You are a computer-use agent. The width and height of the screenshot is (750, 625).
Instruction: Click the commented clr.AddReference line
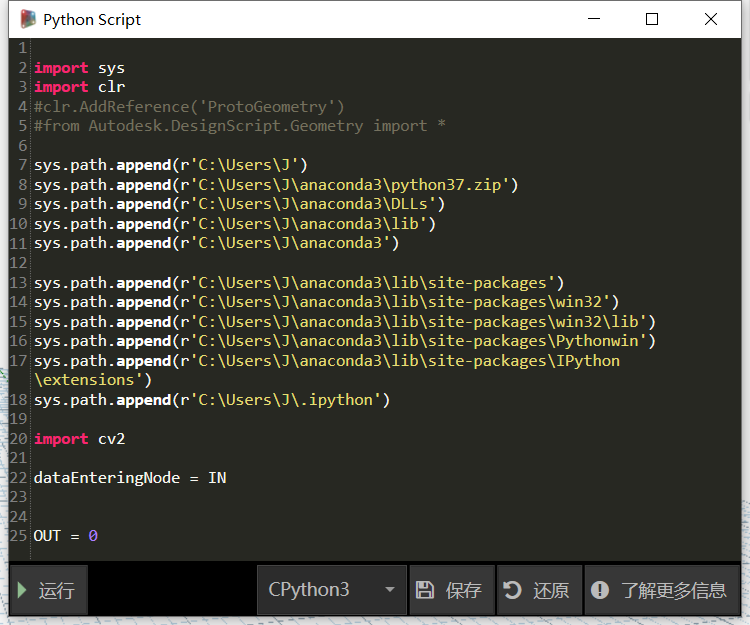(189, 107)
